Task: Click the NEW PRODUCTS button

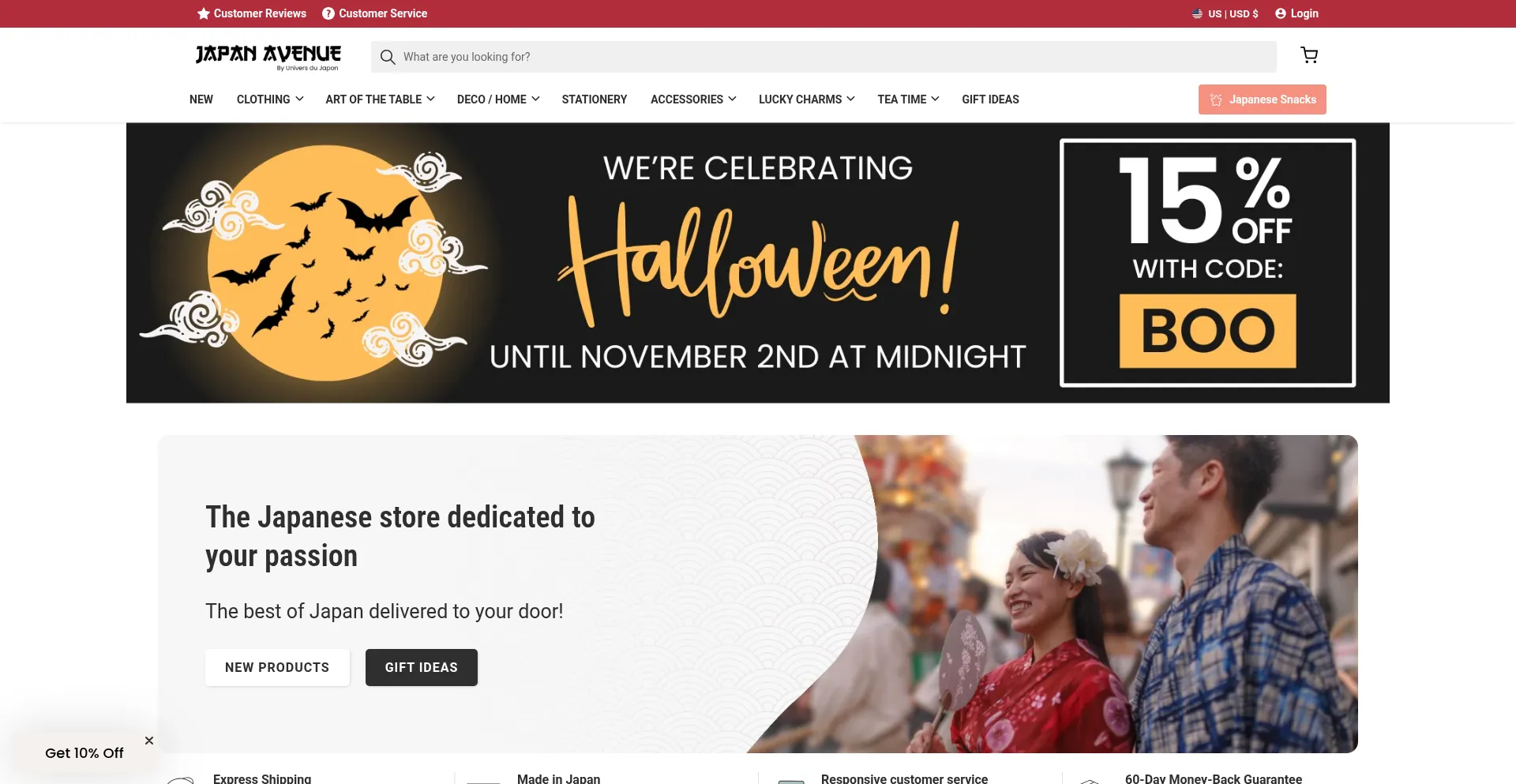Action: 277,667
